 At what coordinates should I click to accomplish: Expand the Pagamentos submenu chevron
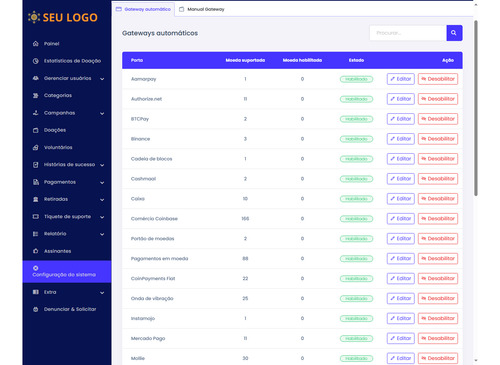[x=102, y=182]
